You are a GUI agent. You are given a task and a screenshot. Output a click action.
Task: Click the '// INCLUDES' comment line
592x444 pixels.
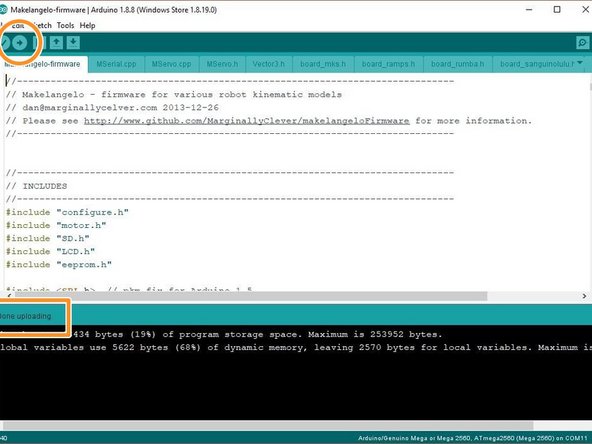(x=36, y=186)
